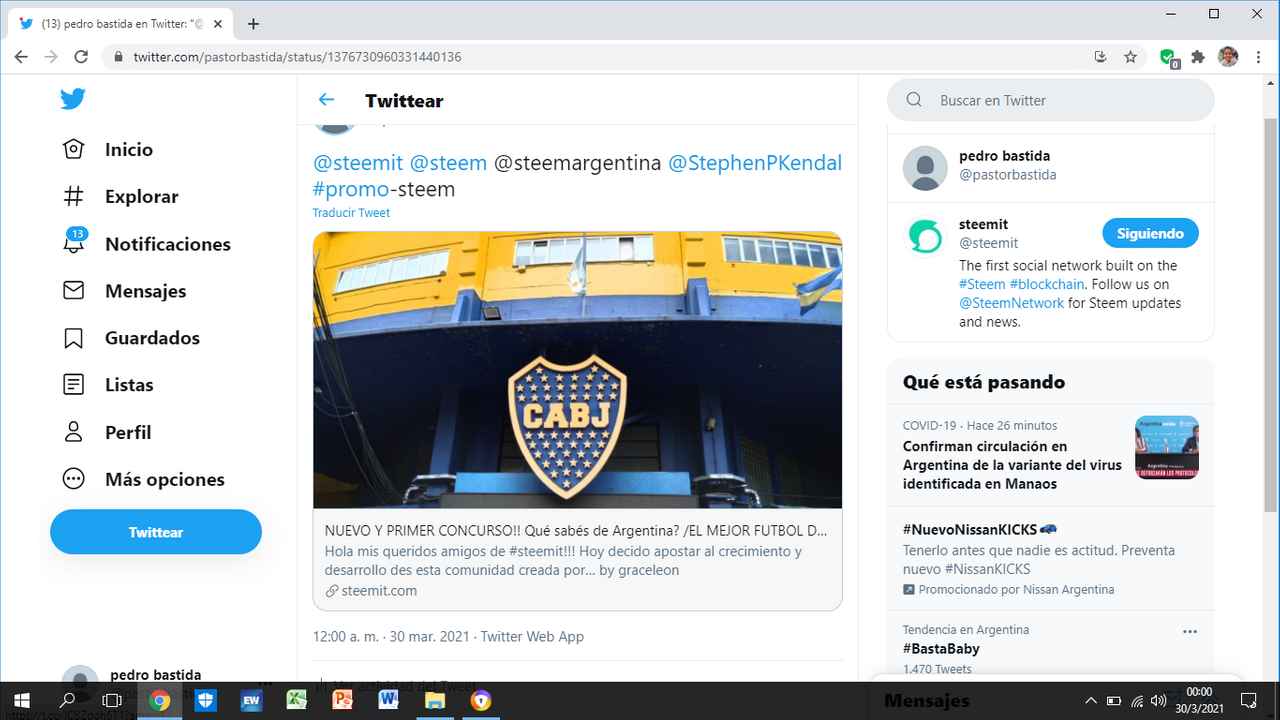Click the @steem mention in tweet

point(448,162)
